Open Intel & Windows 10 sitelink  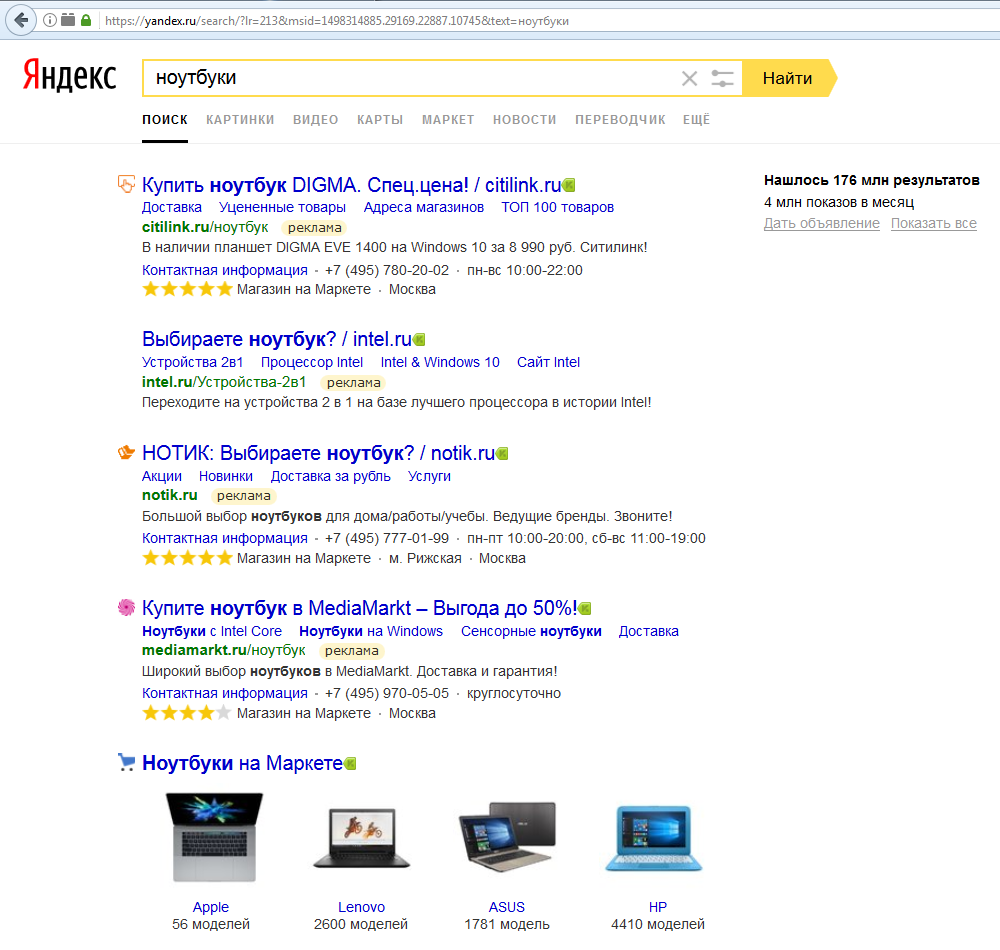click(440, 362)
